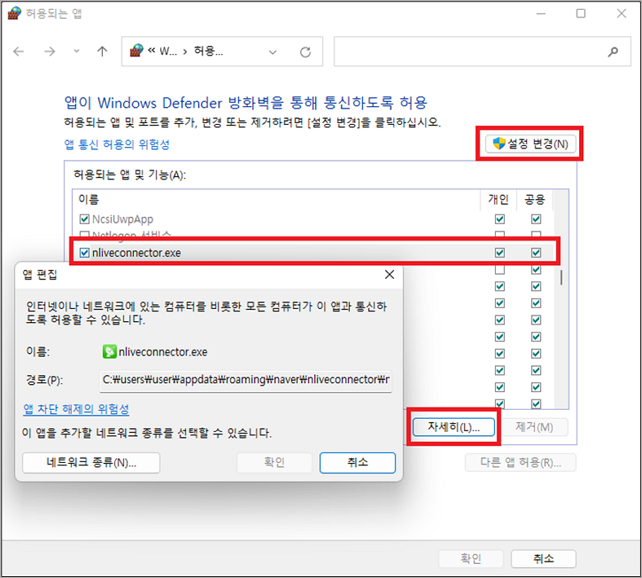Image resolution: width=642 pixels, height=578 pixels.
Task: Select the NcsiUwpApp list row
Action: [314, 219]
